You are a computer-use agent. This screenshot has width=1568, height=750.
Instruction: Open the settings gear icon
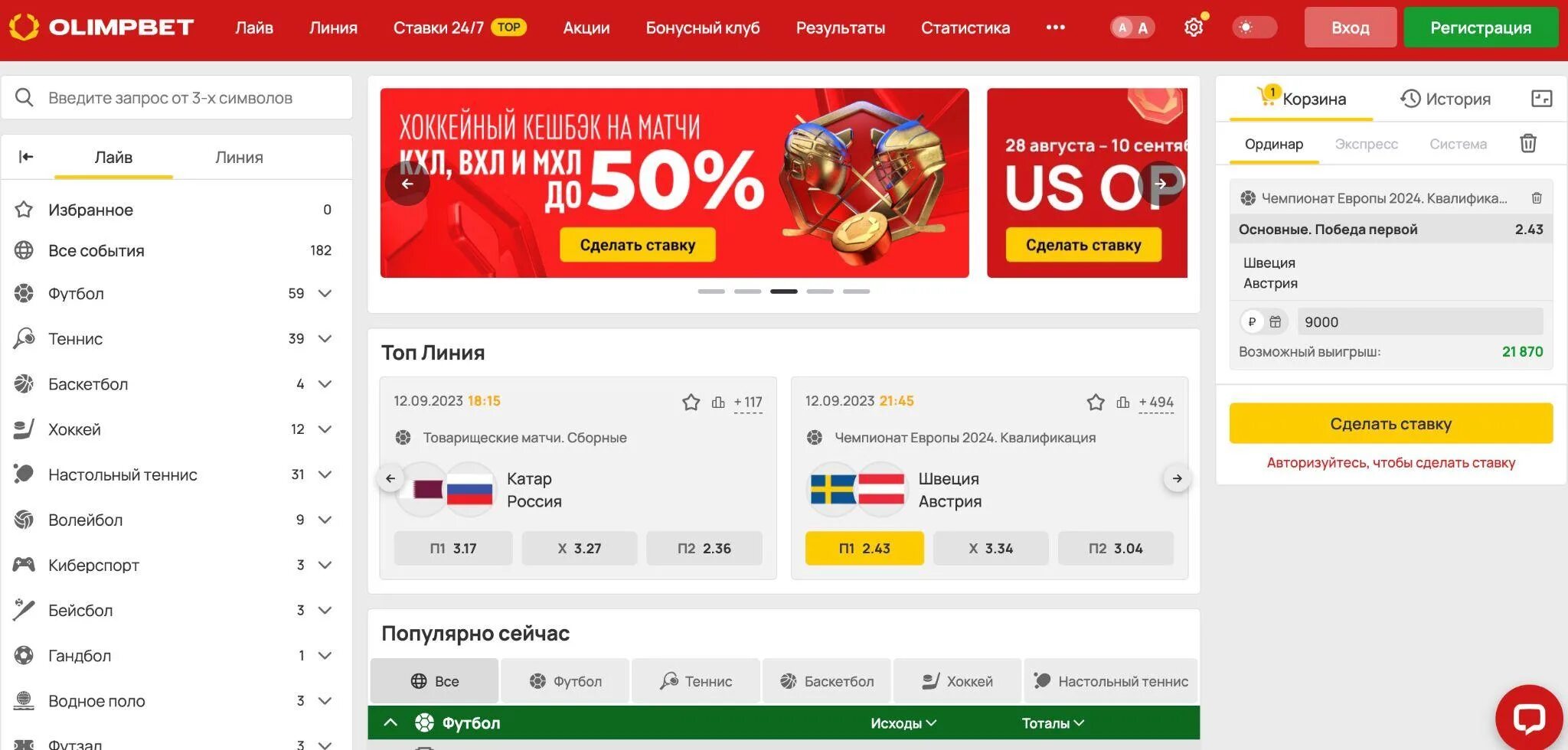click(x=1193, y=28)
